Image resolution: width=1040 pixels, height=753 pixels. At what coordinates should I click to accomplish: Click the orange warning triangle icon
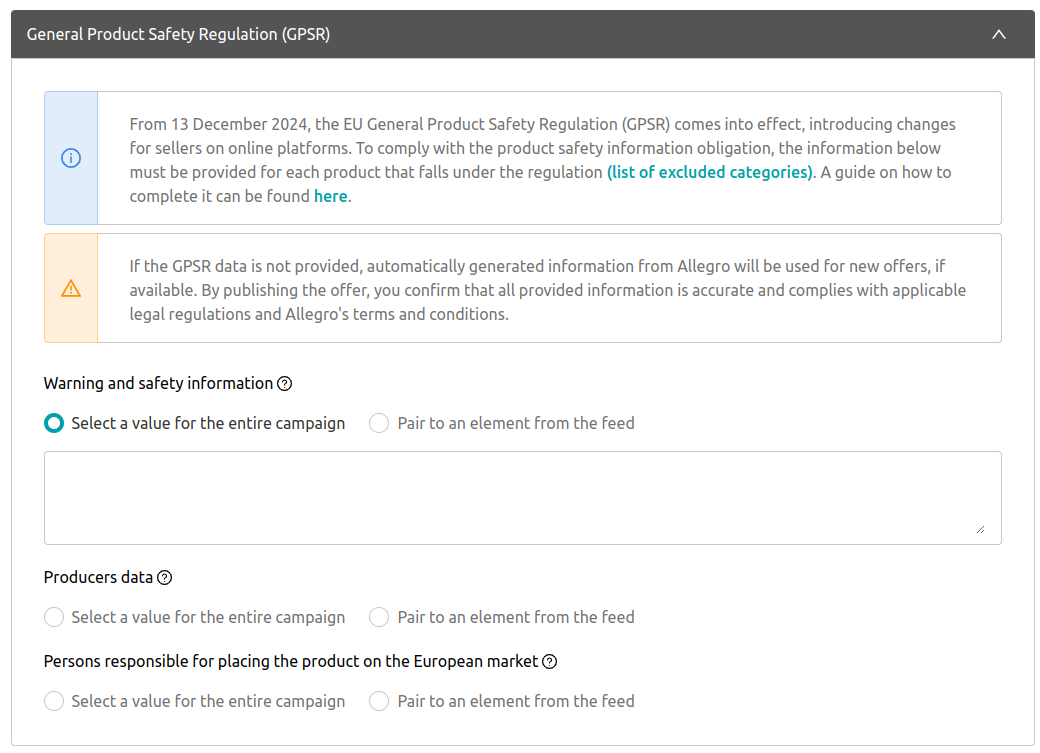click(x=71, y=289)
